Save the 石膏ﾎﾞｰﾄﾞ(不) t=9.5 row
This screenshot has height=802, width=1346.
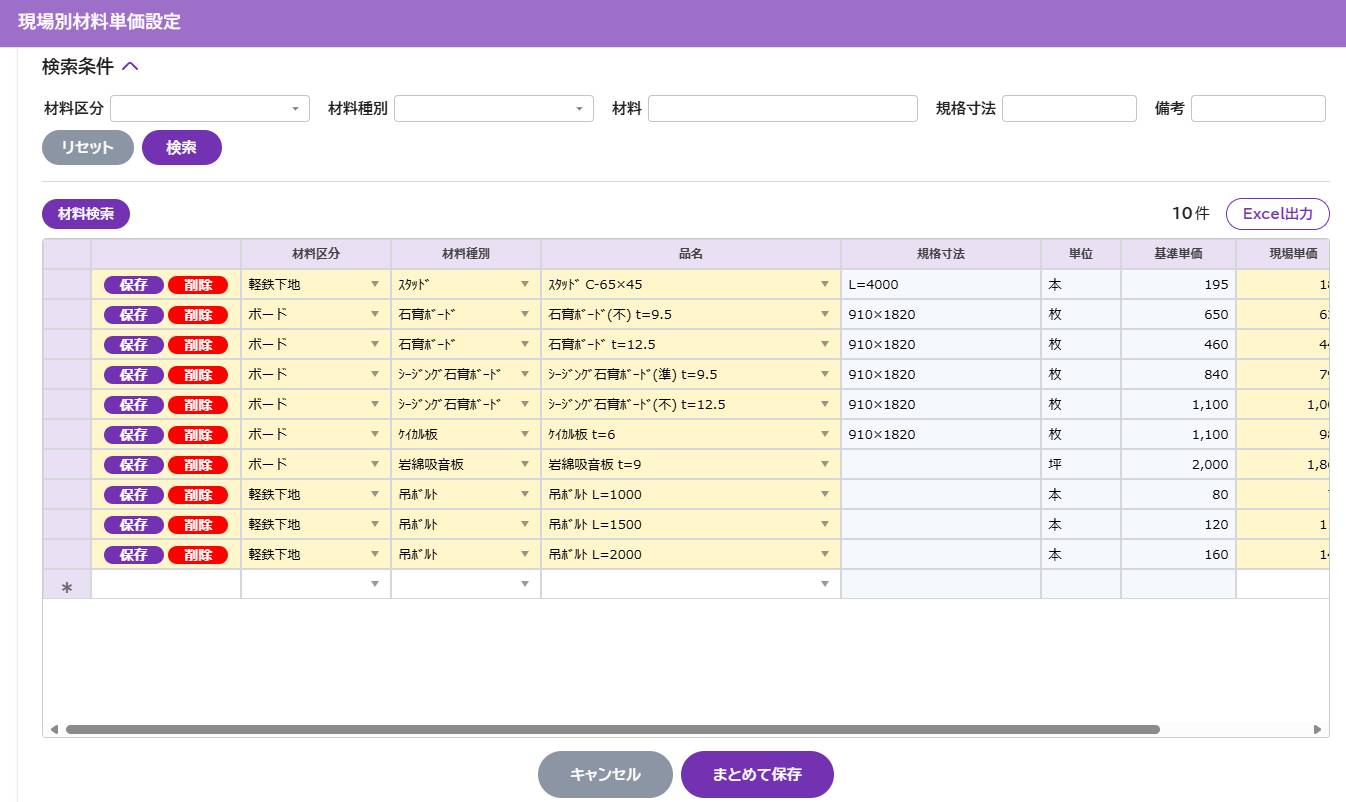(134, 315)
